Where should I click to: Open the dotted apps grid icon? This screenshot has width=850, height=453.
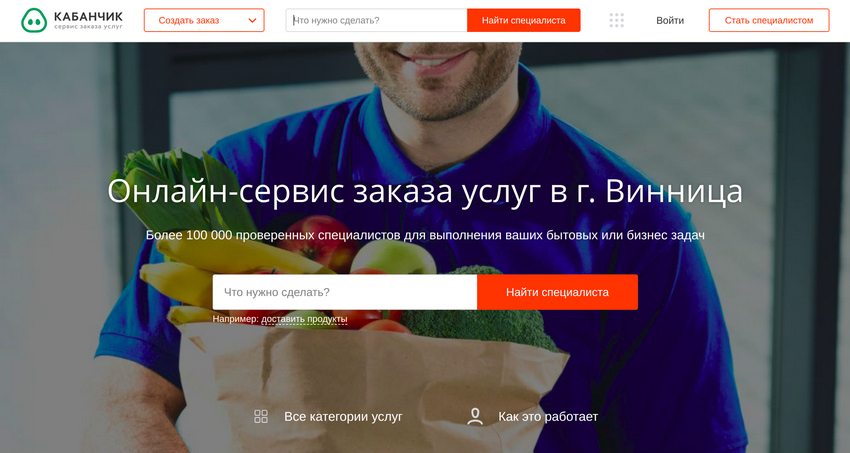point(616,21)
